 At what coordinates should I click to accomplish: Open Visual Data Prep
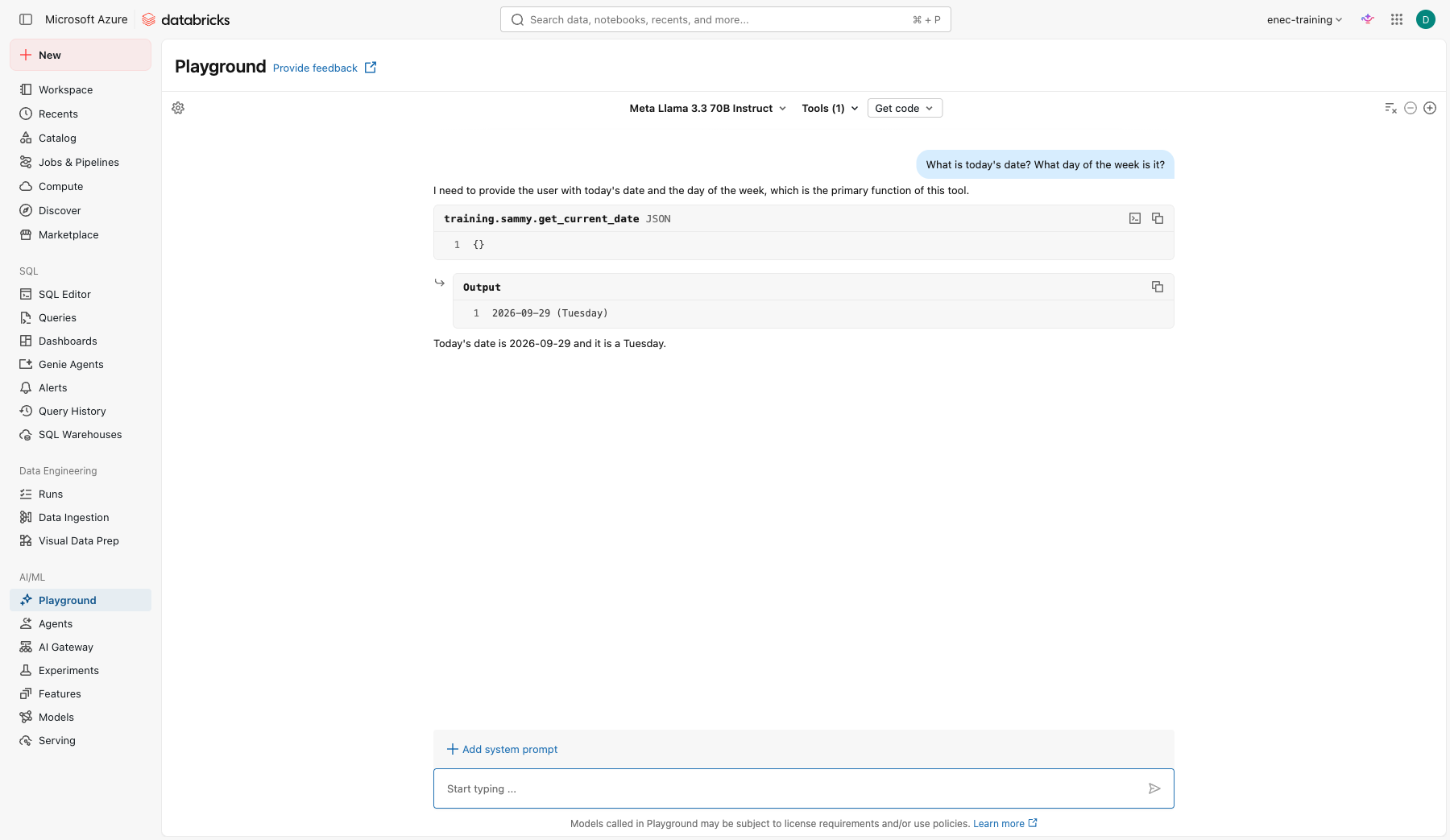point(81,540)
